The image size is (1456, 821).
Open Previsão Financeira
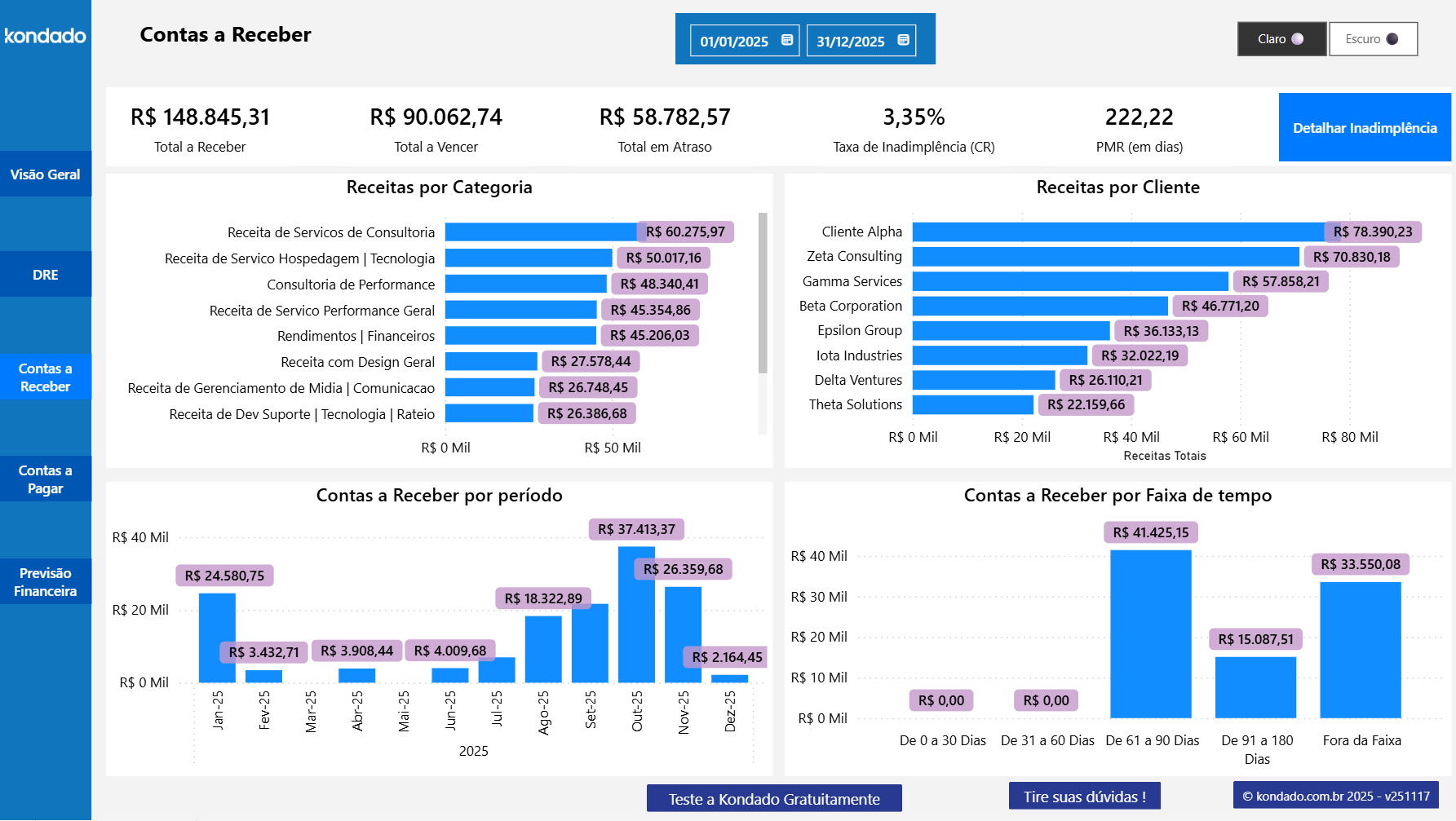point(45,581)
